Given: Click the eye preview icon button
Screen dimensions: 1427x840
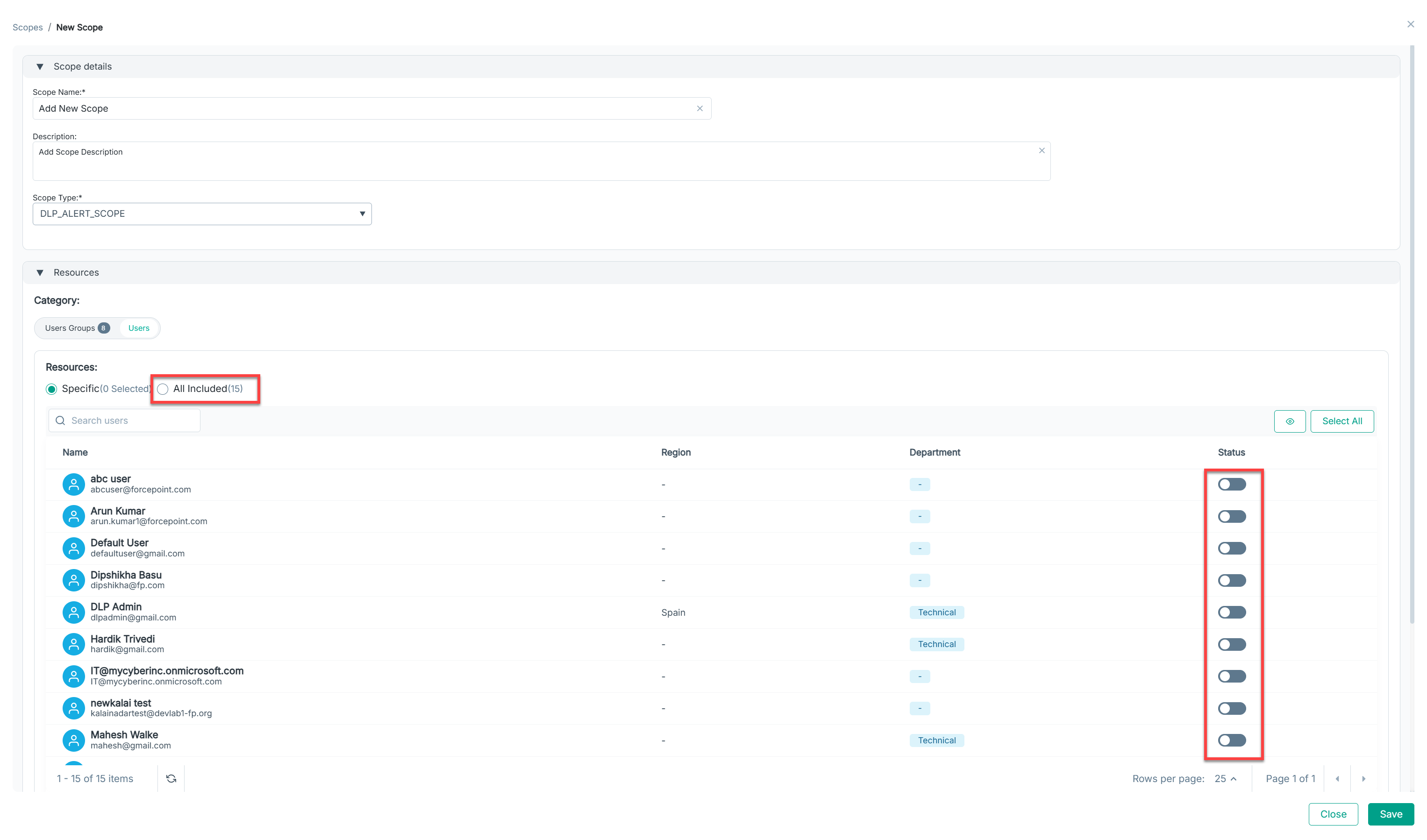Looking at the screenshot, I should click(1290, 421).
